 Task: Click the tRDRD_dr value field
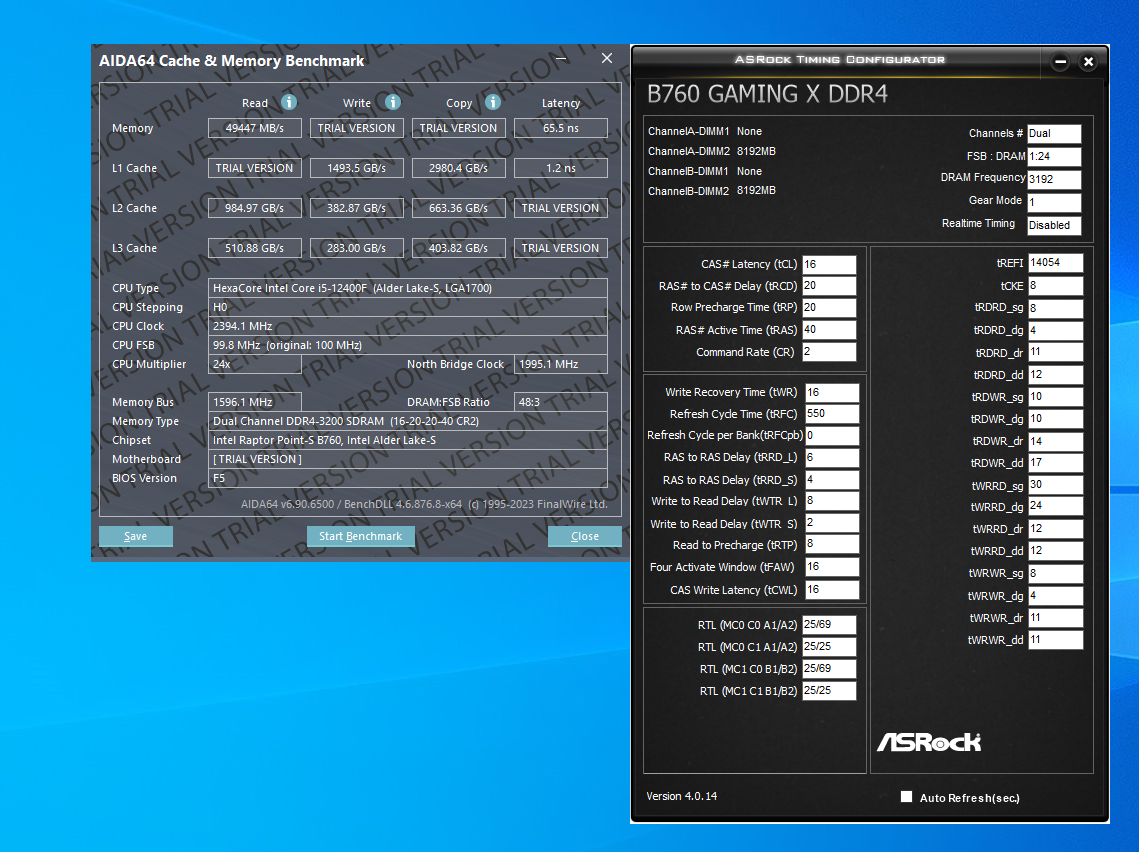coord(1055,352)
